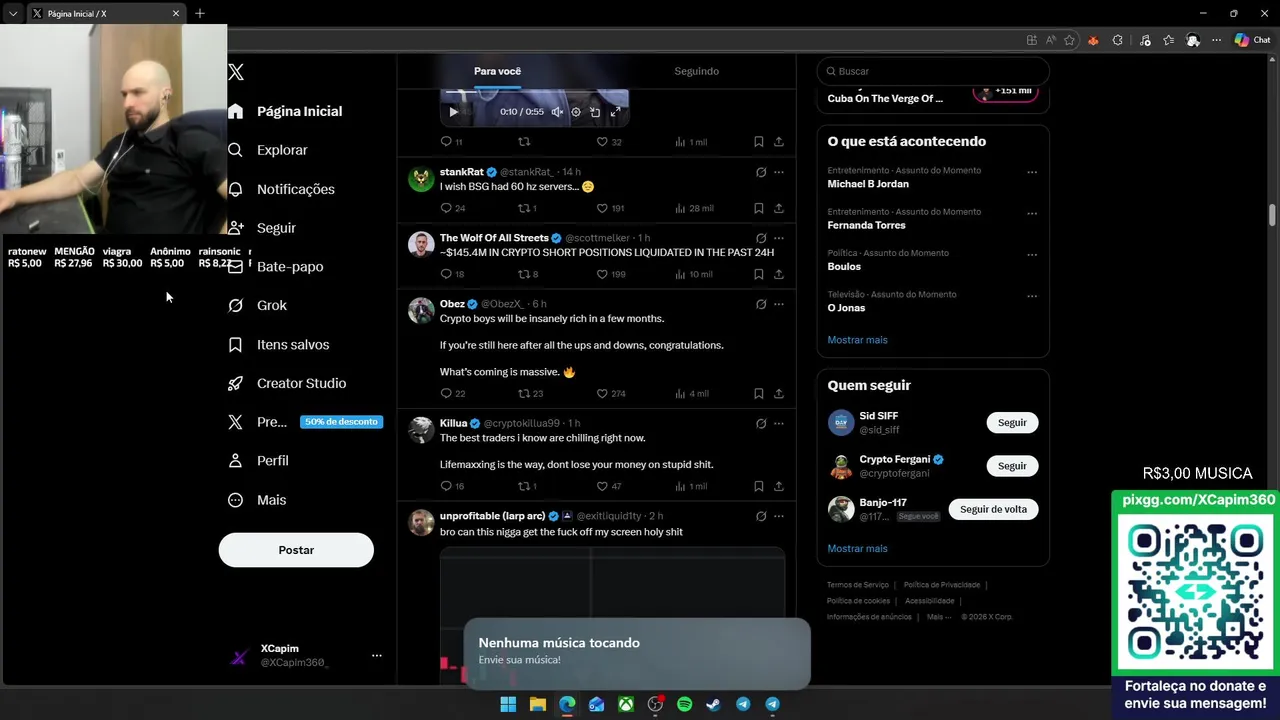Like Obez's post
1280x720 pixels.
610,393
